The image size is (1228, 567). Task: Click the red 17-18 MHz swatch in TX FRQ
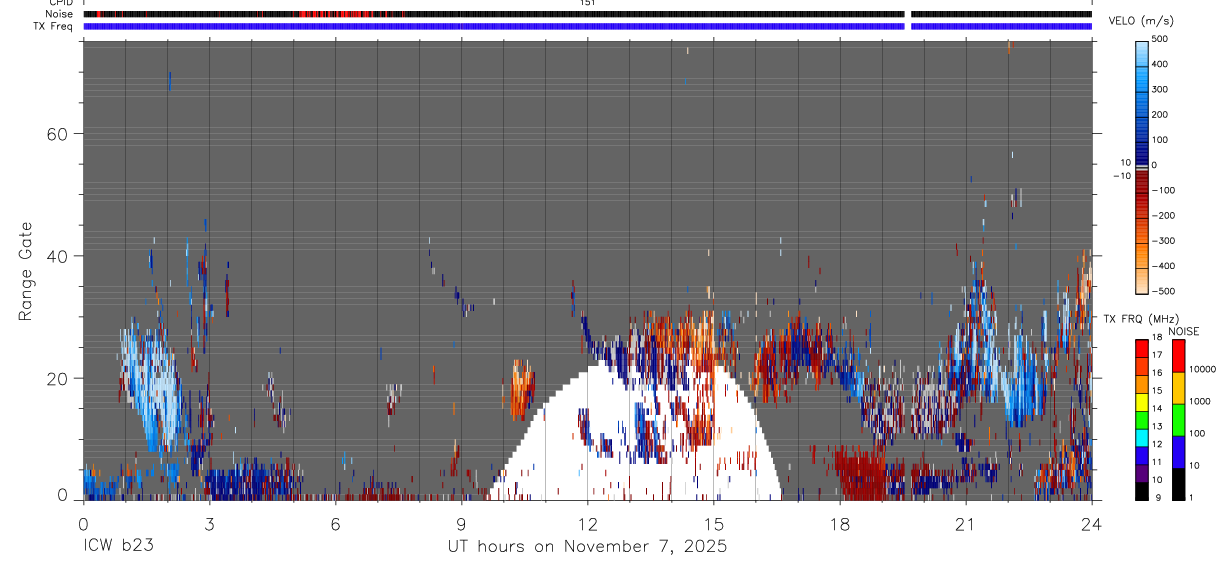click(1141, 348)
